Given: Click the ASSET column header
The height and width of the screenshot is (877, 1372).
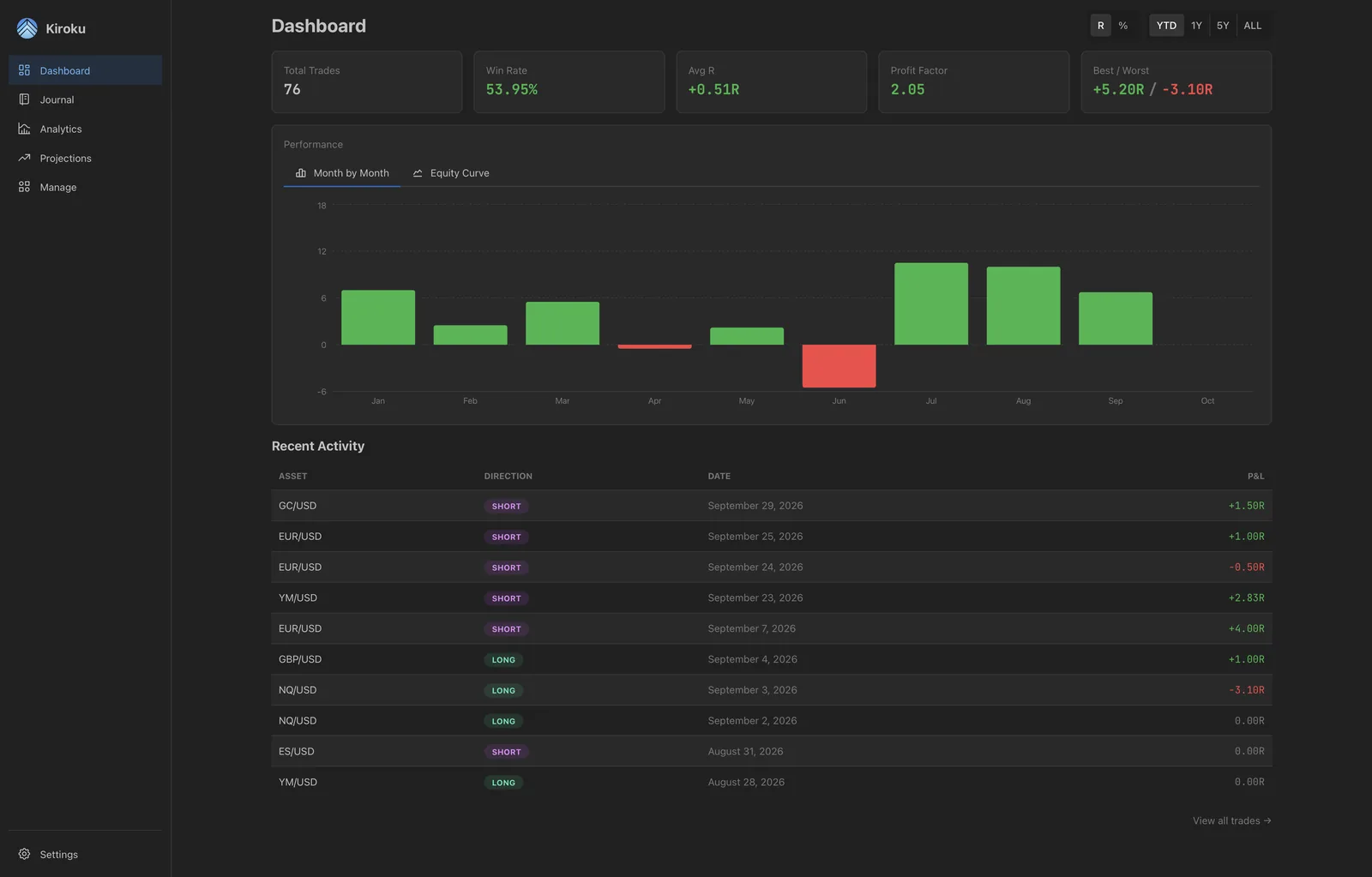Looking at the screenshot, I should click(292, 476).
